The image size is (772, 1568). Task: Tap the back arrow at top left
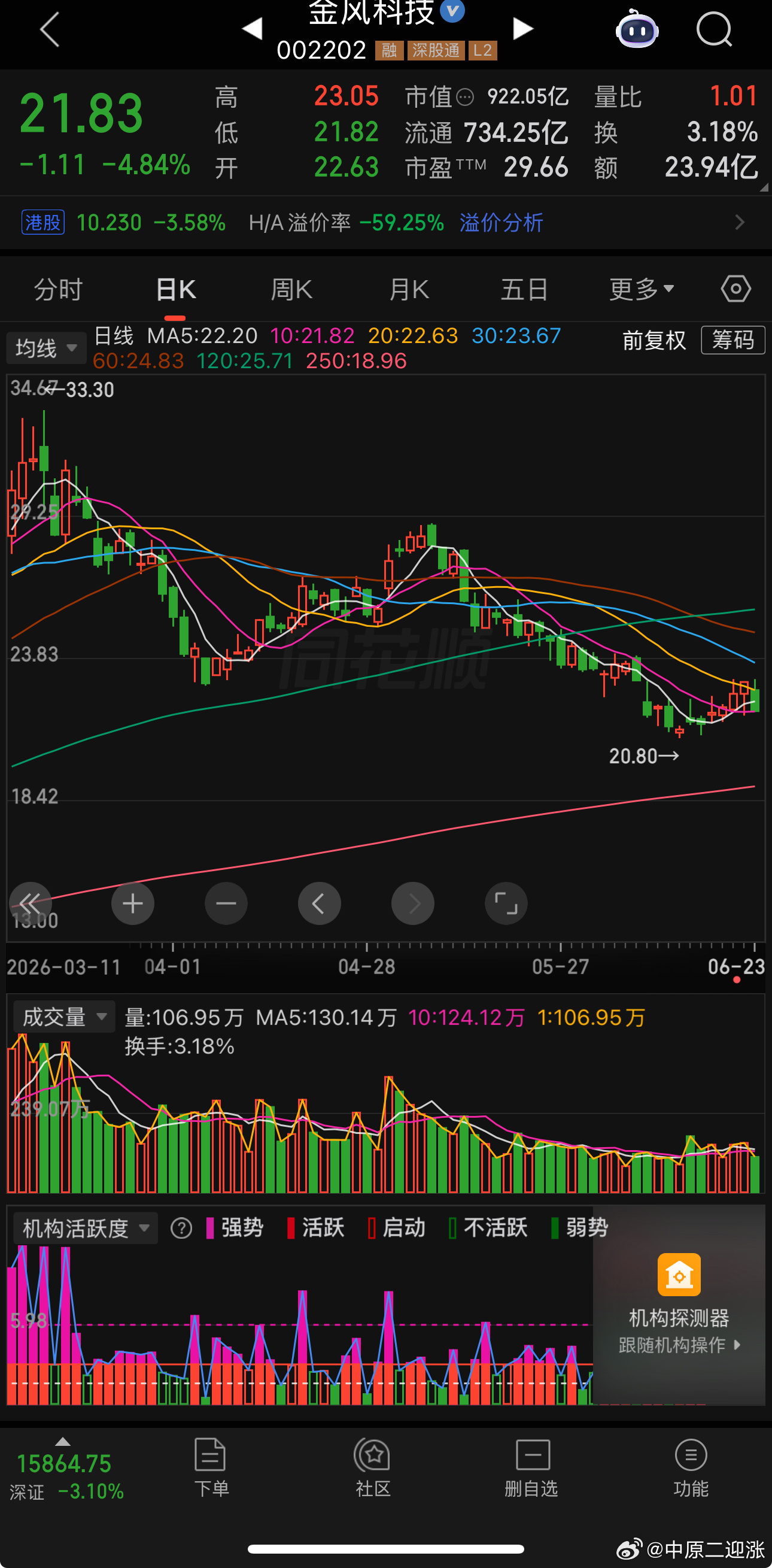point(50,29)
